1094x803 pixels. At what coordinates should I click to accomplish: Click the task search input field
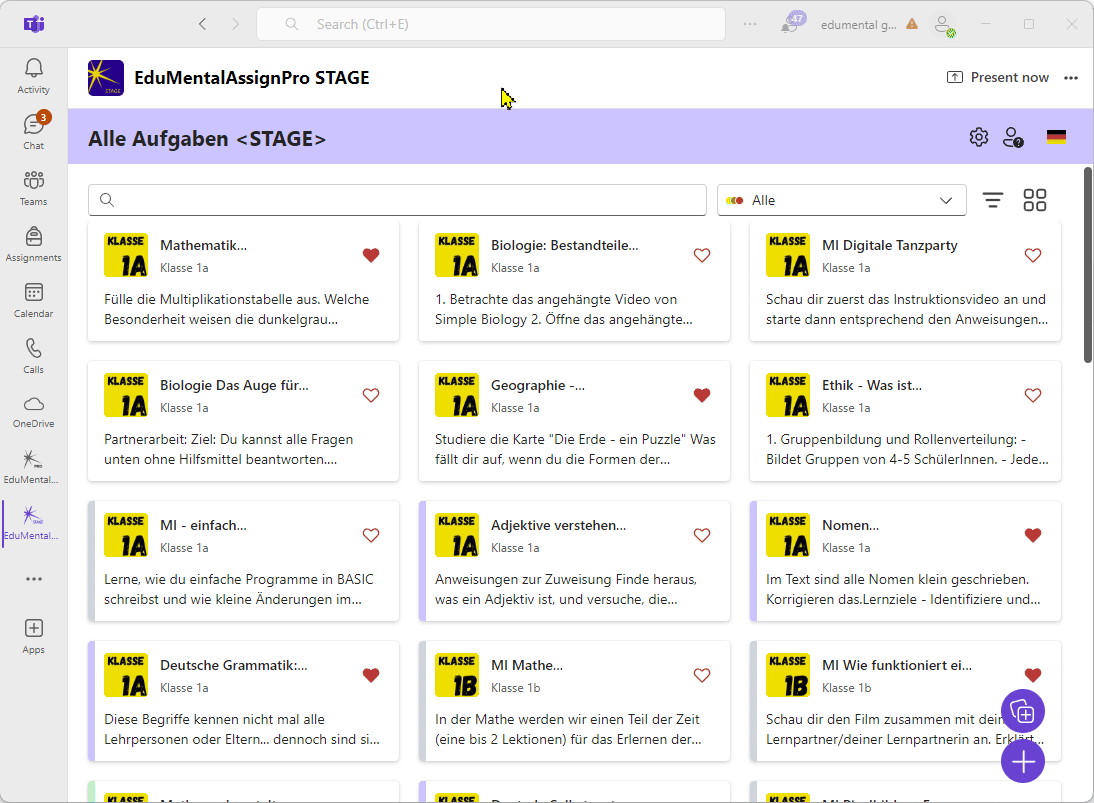397,200
